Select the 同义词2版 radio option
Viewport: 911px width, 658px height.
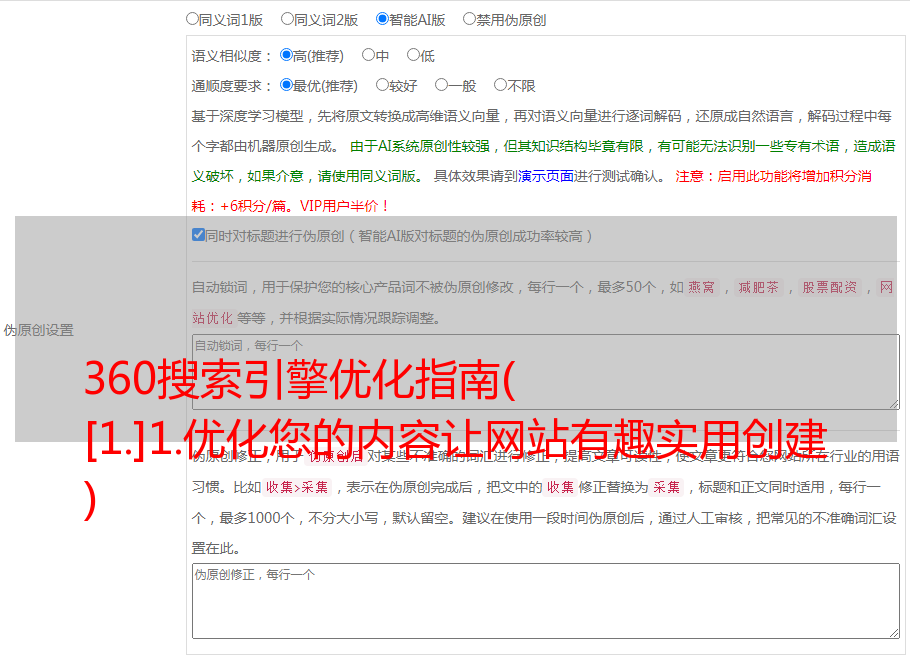pyautogui.click(x=287, y=19)
